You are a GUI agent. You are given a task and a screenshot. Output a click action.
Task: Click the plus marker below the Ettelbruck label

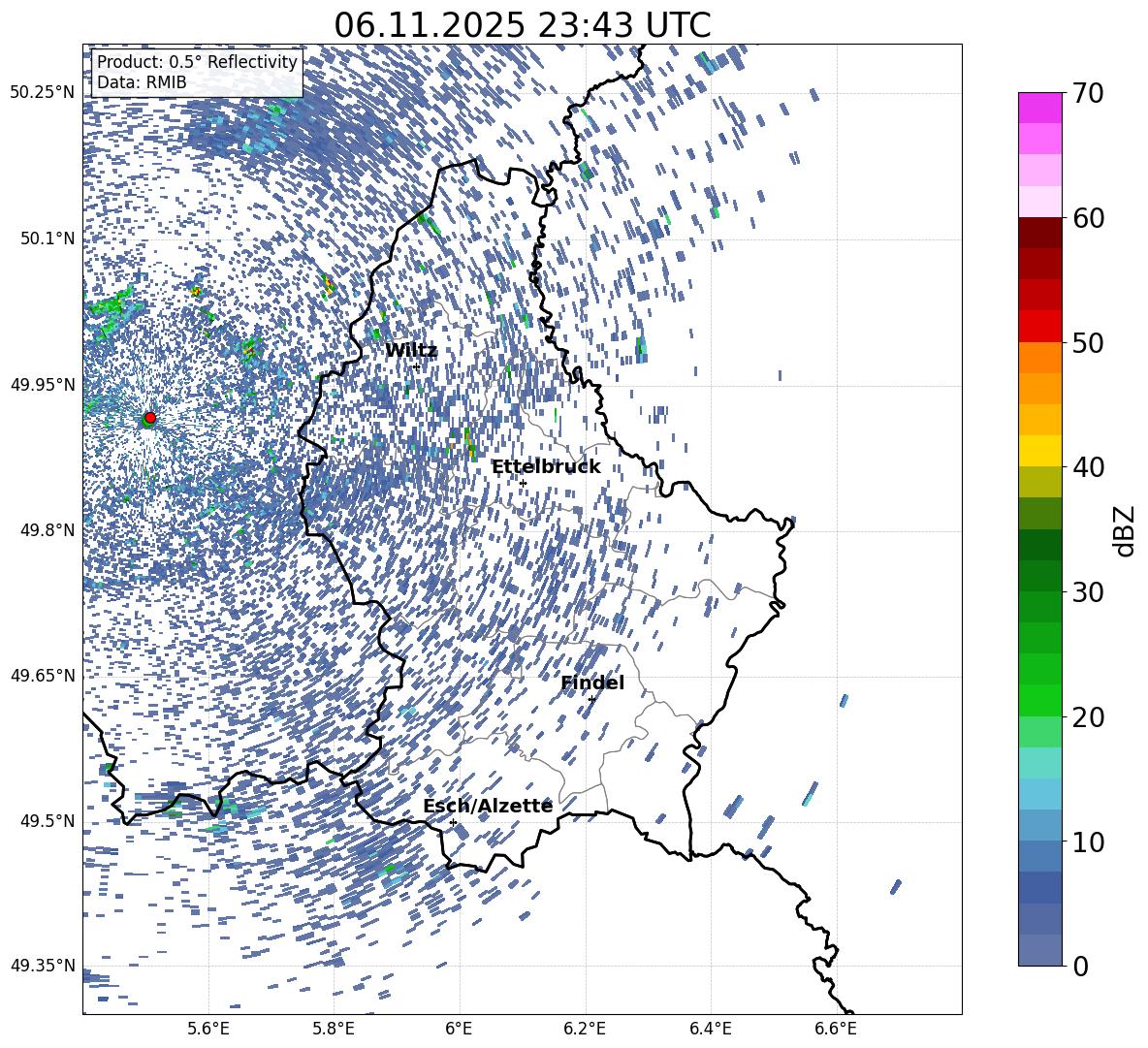click(523, 483)
